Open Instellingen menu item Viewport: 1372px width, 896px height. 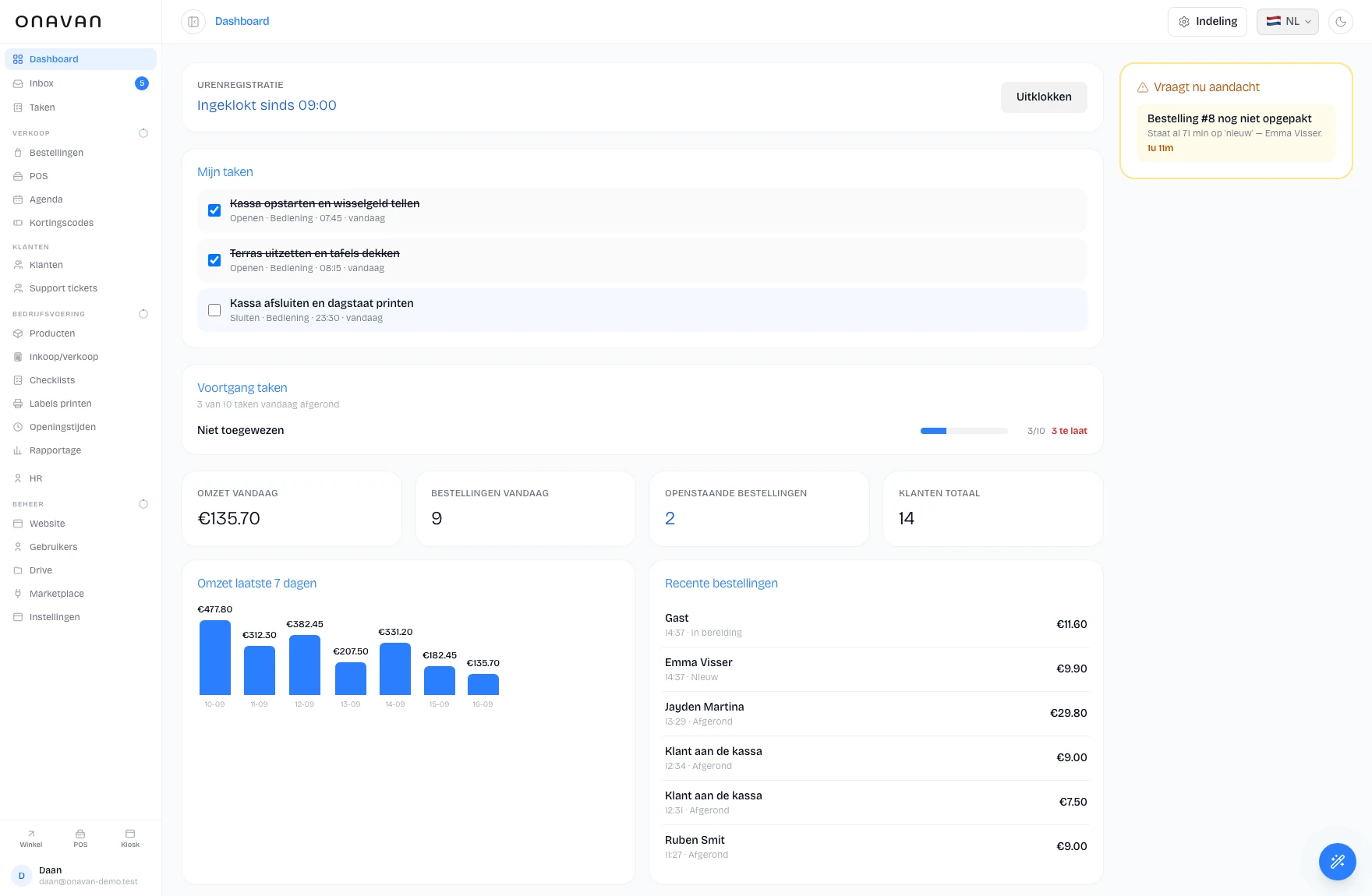(80, 617)
